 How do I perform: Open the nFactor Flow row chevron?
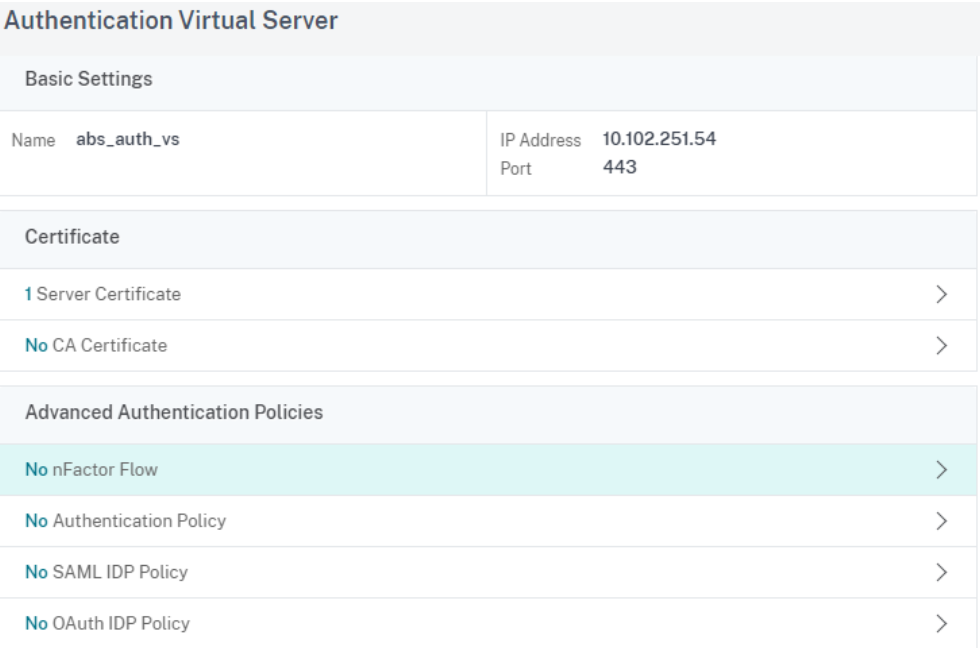point(941,470)
